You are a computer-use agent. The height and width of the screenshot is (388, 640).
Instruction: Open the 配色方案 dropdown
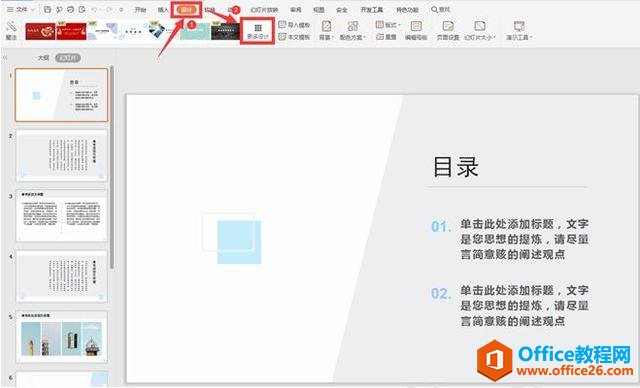(x=353, y=31)
